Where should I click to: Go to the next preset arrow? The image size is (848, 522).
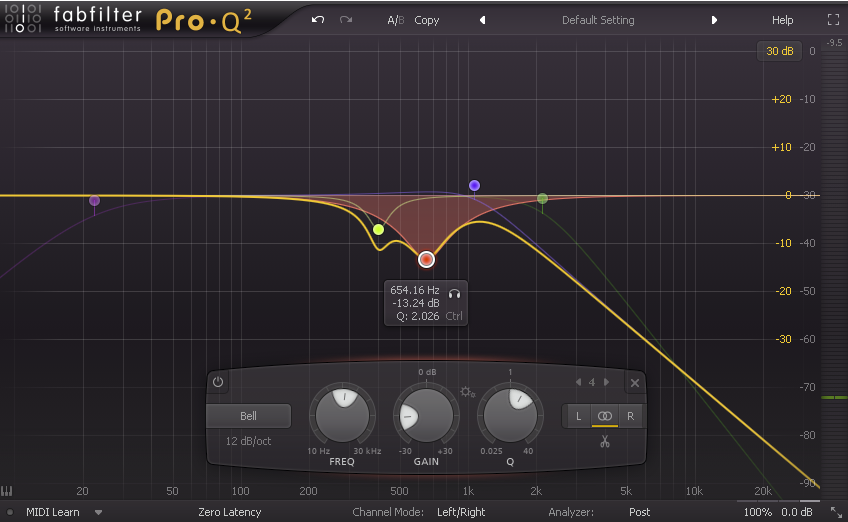point(714,20)
